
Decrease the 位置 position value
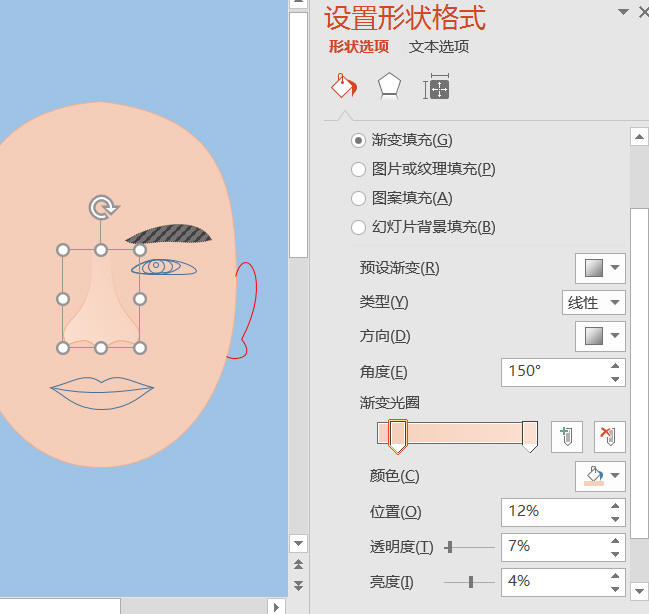[615, 519]
